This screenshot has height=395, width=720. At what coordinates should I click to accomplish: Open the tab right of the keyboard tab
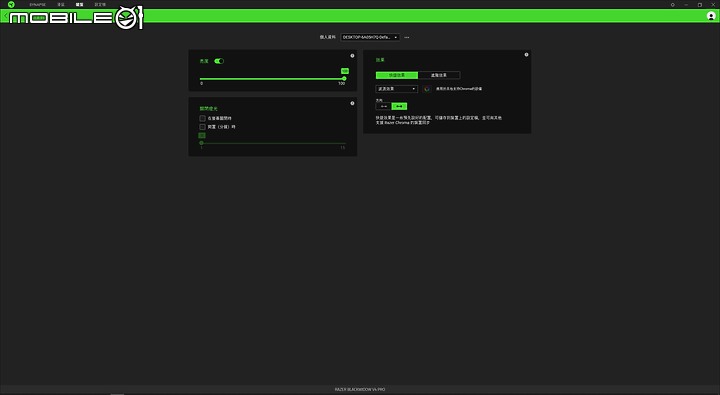(x=100, y=5)
